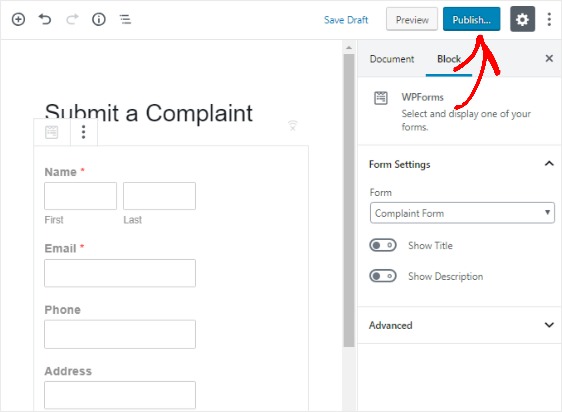
Task: Click the Email input field
Action: click(x=120, y=273)
